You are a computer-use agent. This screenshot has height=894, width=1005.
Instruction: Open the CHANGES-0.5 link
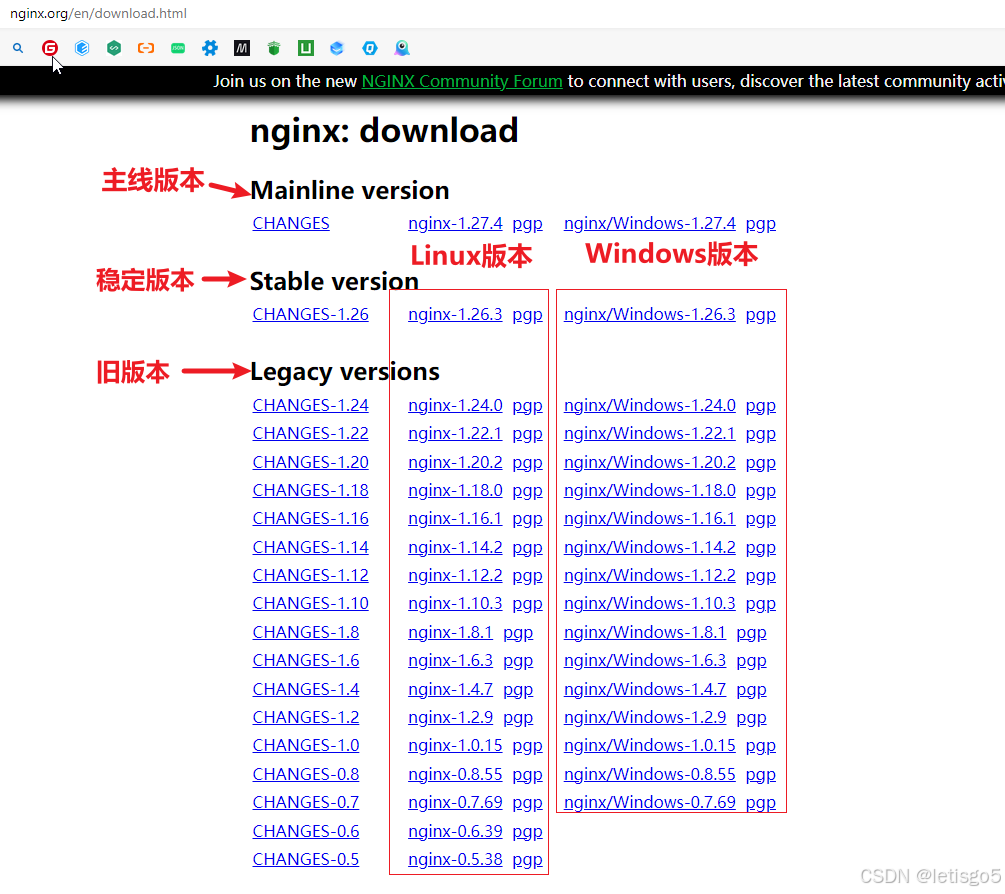(x=306, y=860)
